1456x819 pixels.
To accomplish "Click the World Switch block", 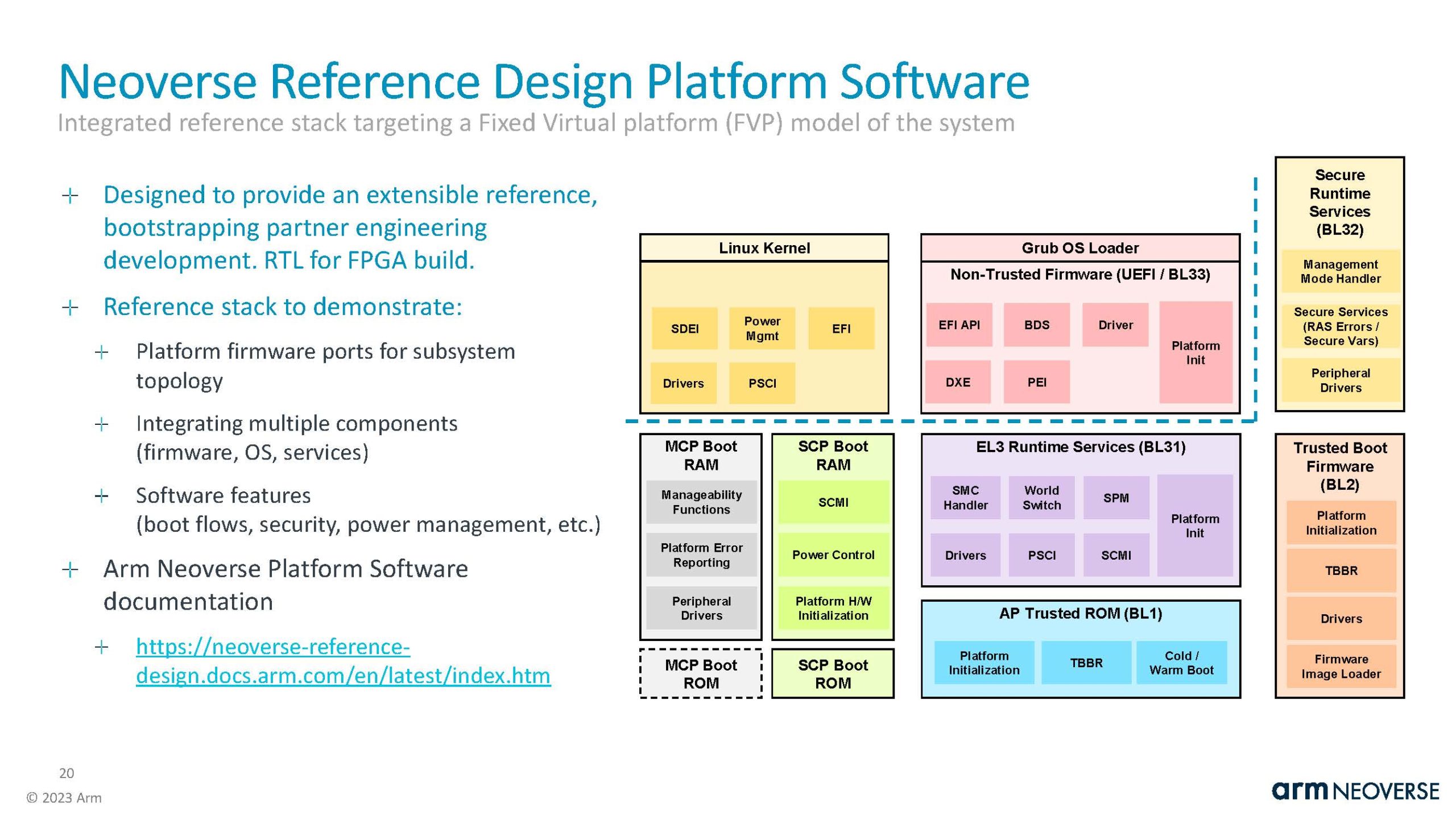I will coord(1041,498).
